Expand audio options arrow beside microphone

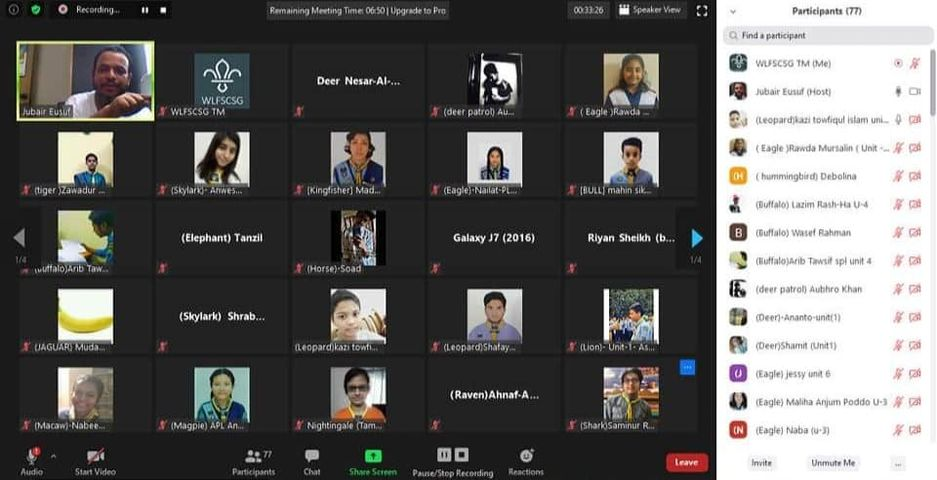(x=54, y=455)
